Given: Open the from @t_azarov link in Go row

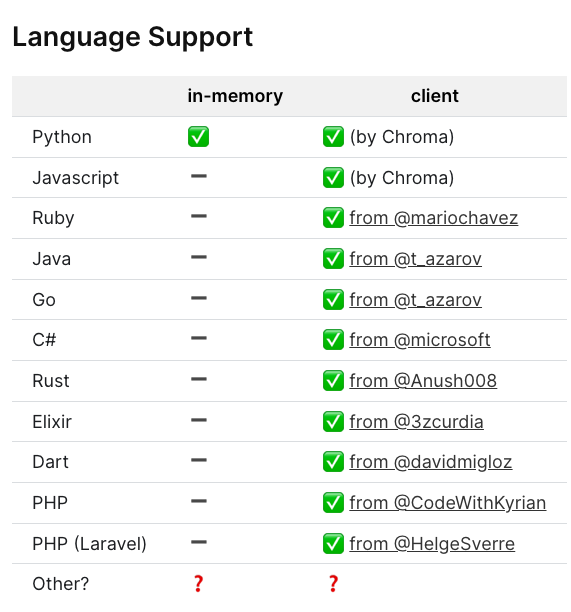Looking at the screenshot, I should click(415, 300).
